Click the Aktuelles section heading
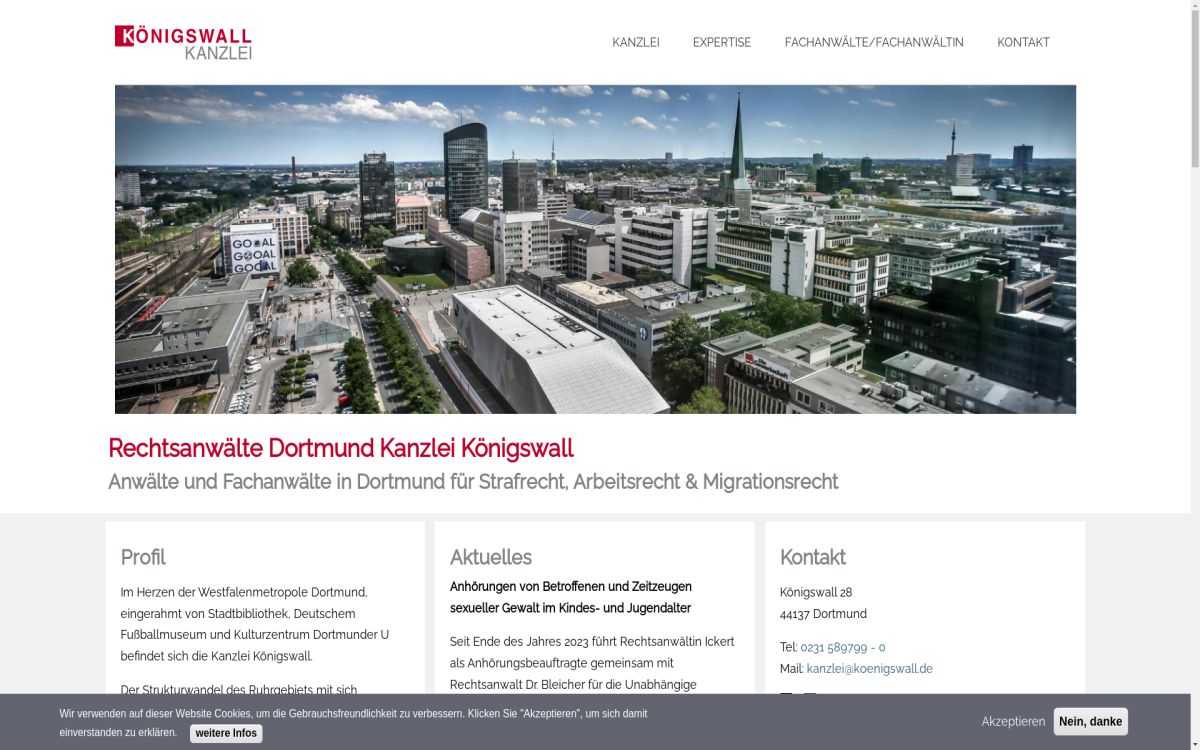Image resolution: width=1200 pixels, height=750 pixels. pos(490,557)
